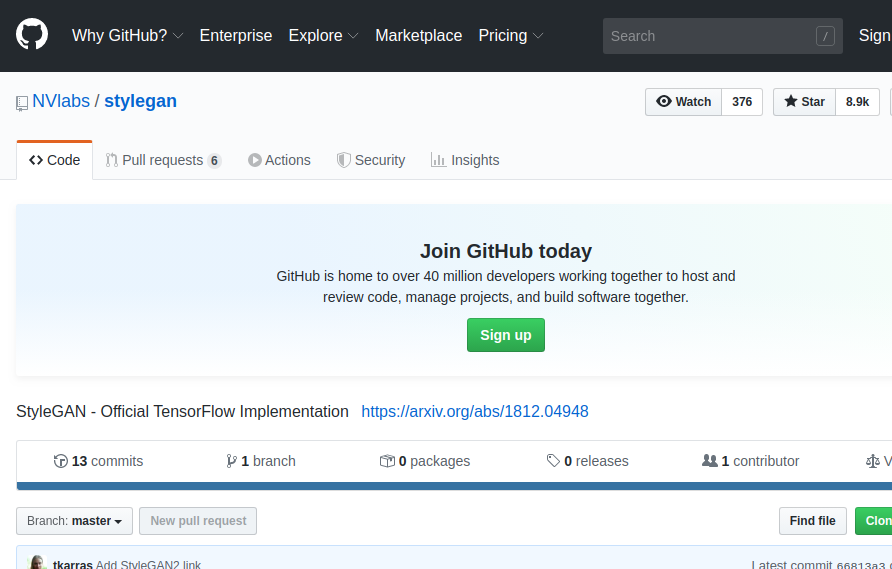Click the New pull request button
The width and height of the screenshot is (892, 569).
point(198,521)
